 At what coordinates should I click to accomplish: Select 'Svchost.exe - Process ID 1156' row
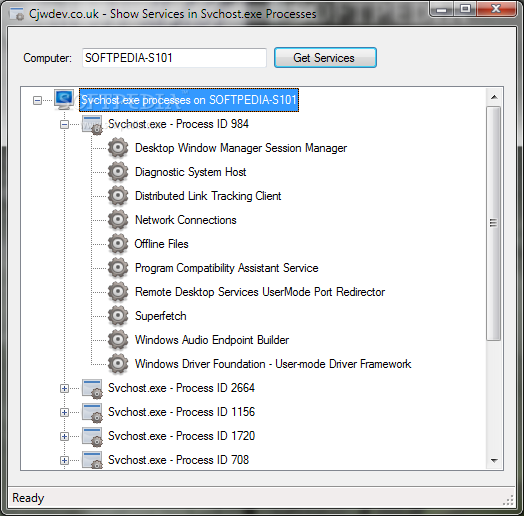click(x=181, y=412)
